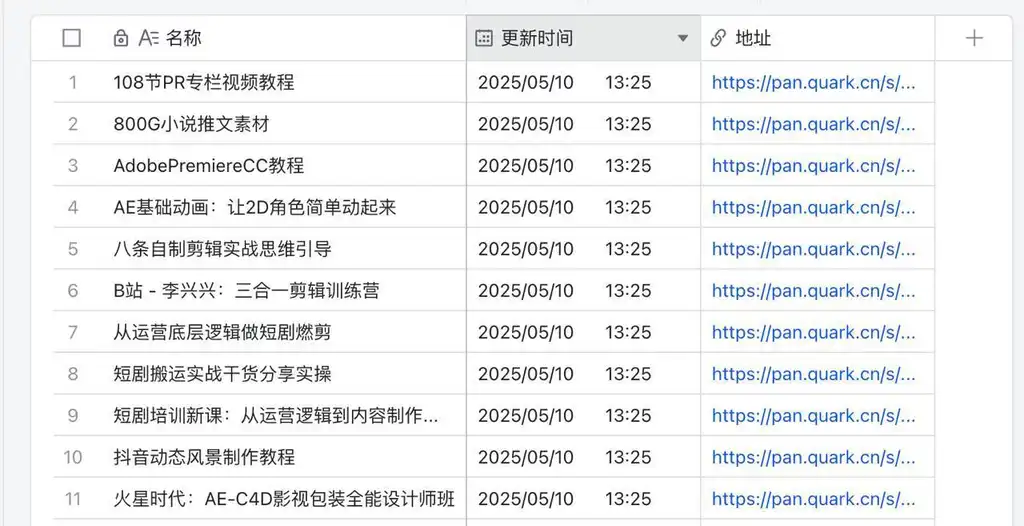The height and width of the screenshot is (526, 1024).
Task: Select the 更新时间 column header label
Action: tap(537, 39)
